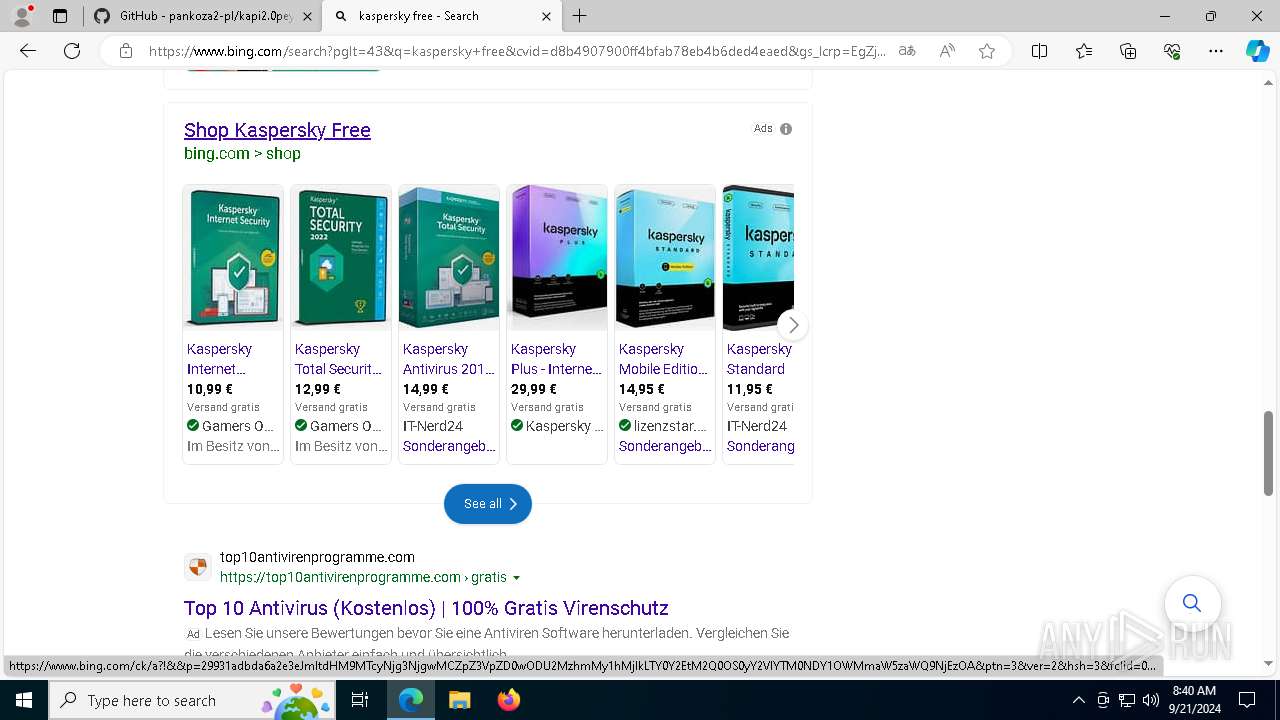Image resolution: width=1280 pixels, height=720 pixels.
Task: Open the Kaspersky Total Securit... title link
Action: [x=338, y=359]
